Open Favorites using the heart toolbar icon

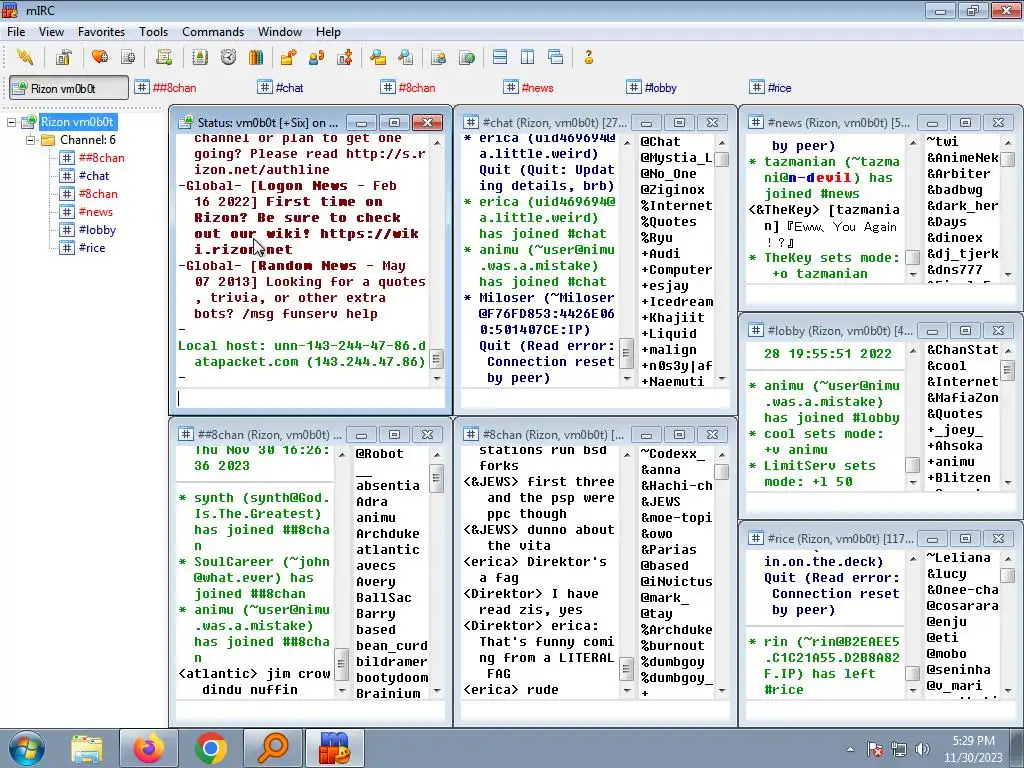coord(100,57)
